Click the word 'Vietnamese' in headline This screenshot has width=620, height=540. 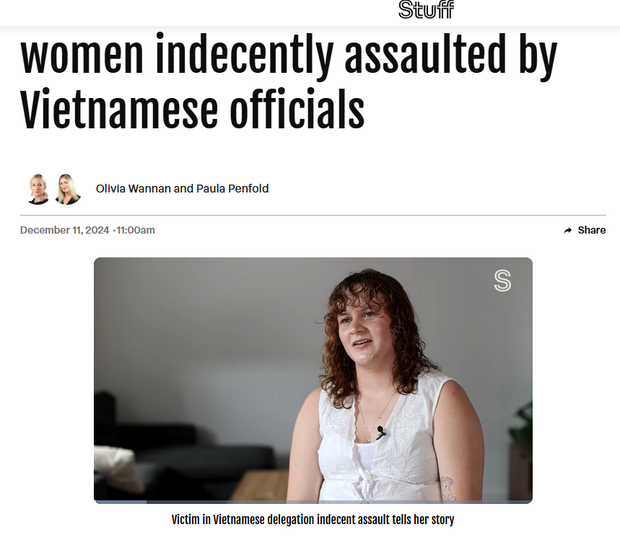click(119, 110)
